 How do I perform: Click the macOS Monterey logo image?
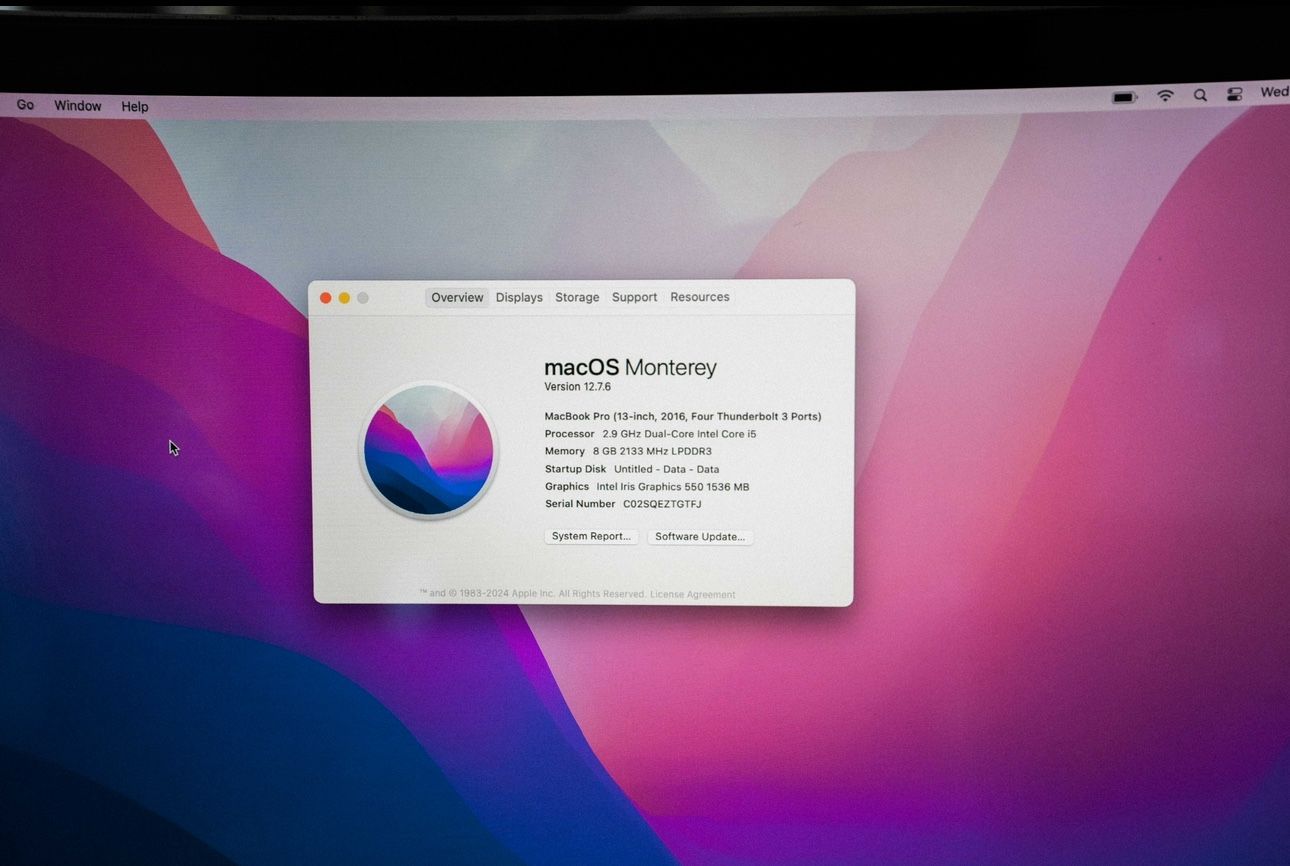(x=428, y=449)
